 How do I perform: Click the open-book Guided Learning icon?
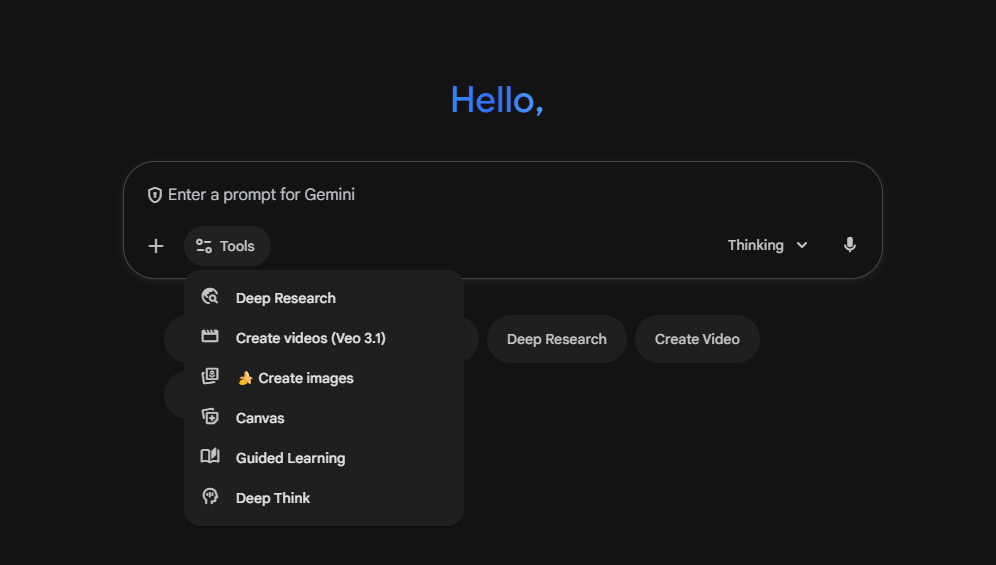[210, 456]
